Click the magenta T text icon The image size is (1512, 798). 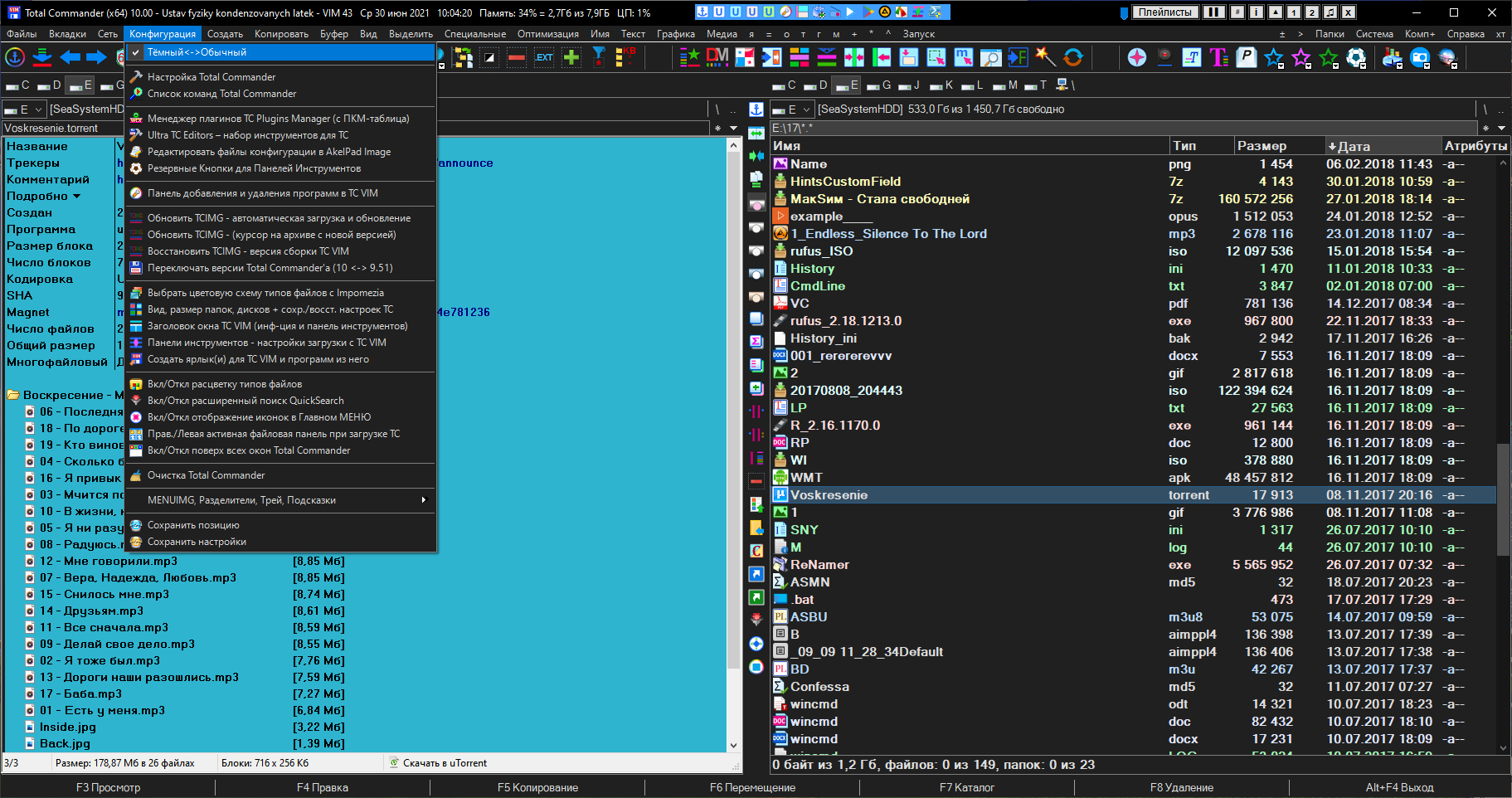(x=1218, y=57)
